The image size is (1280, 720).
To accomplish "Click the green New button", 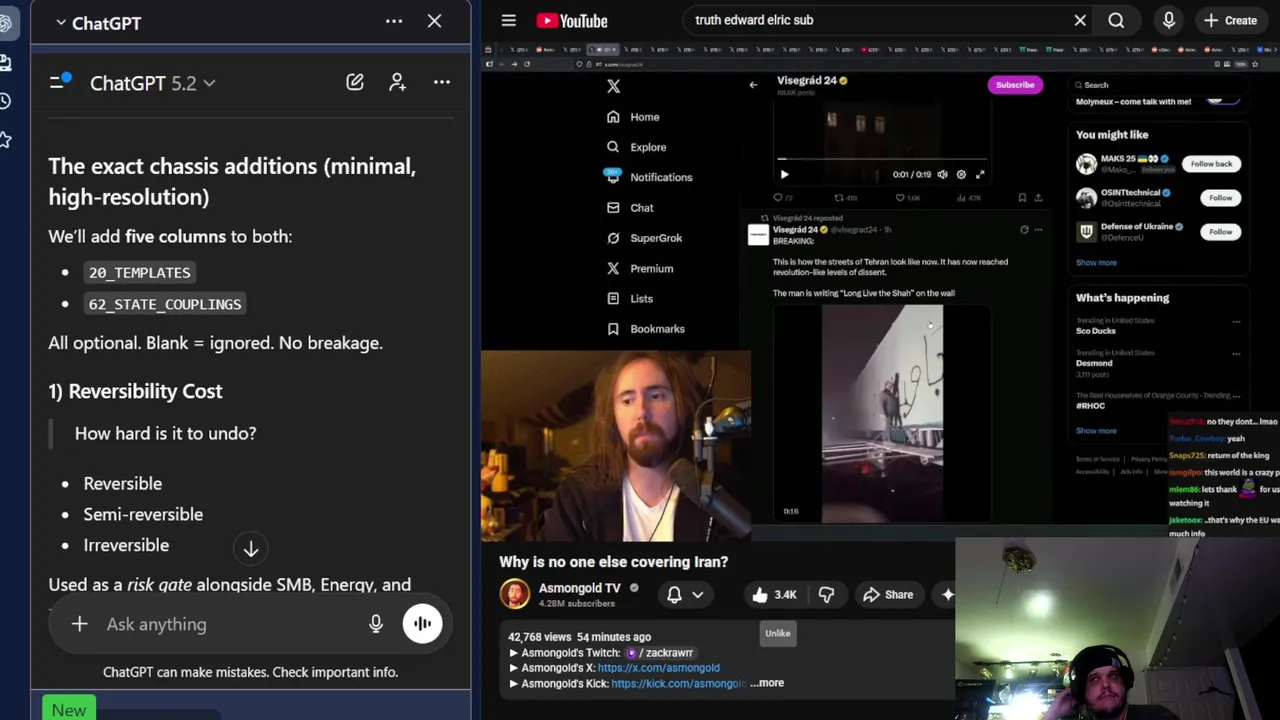I will pyautogui.click(x=69, y=709).
